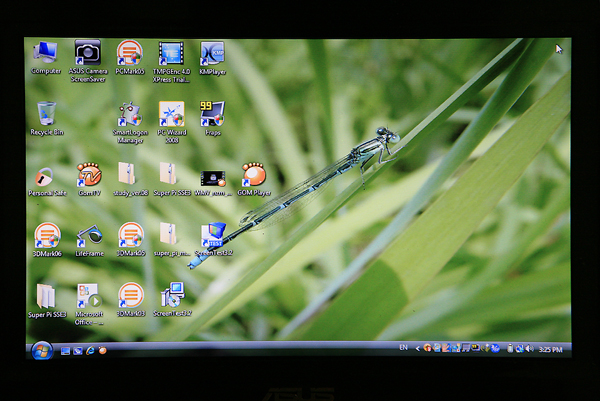
Task: Select the 3DMark03 shortcut
Action: coord(131,300)
